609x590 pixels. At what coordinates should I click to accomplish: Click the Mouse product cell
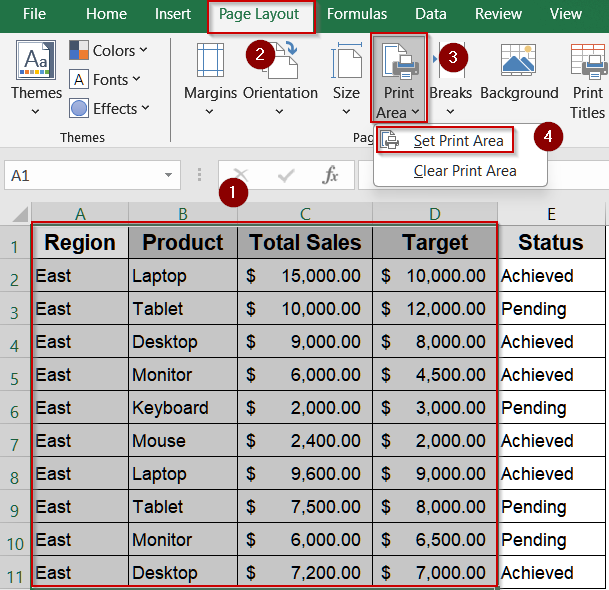coord(183,440)
